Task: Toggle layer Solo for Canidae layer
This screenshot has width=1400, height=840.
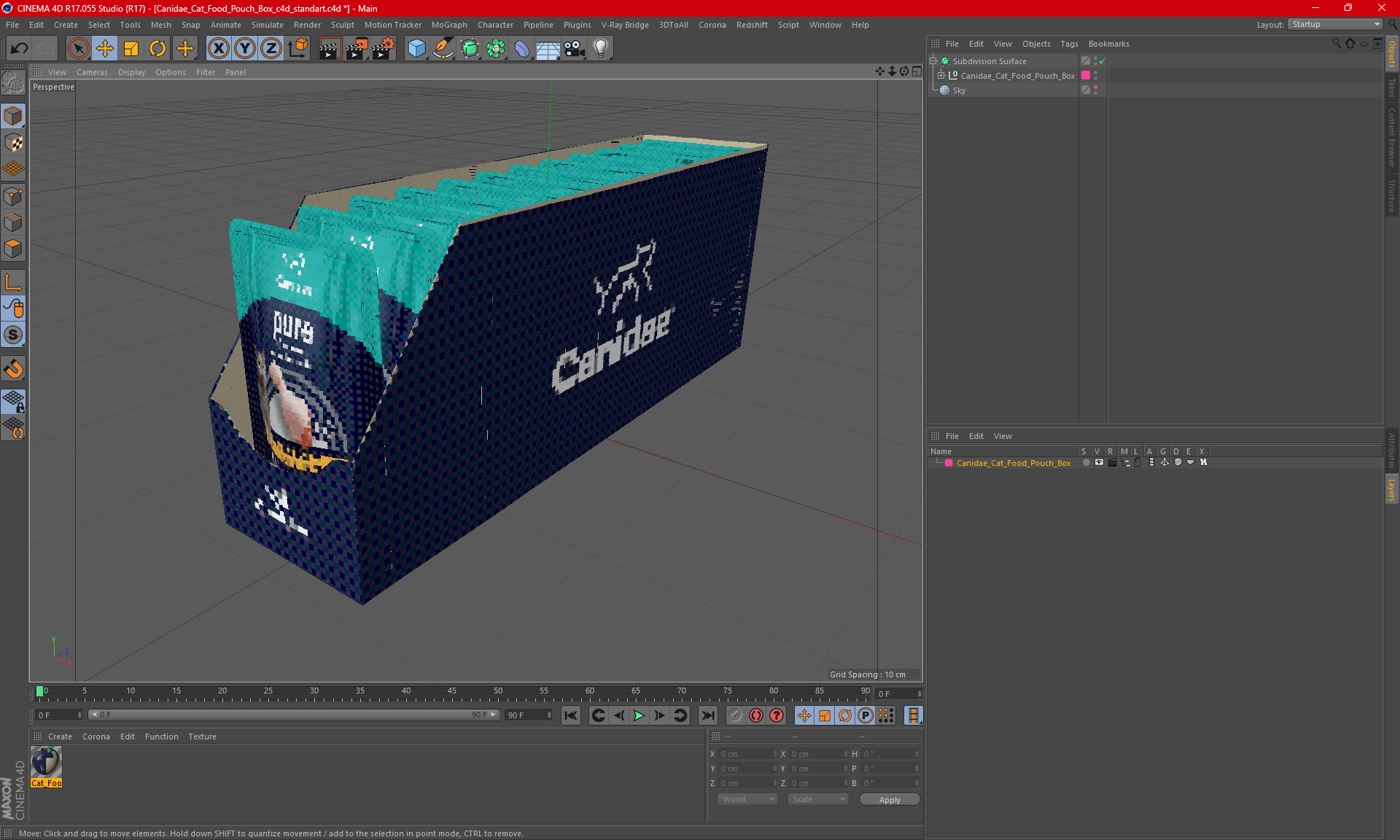Action: tap(1086, 462)
